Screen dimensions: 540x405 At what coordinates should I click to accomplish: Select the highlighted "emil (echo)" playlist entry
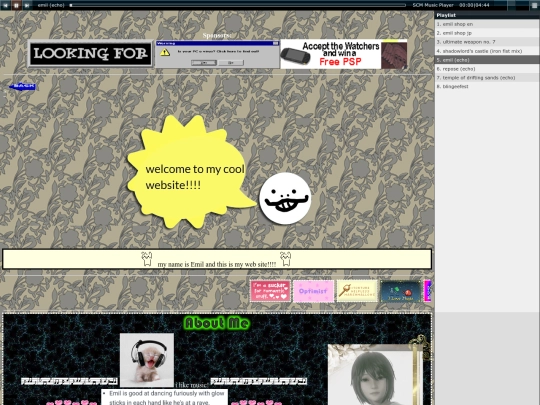click(487, 60)
